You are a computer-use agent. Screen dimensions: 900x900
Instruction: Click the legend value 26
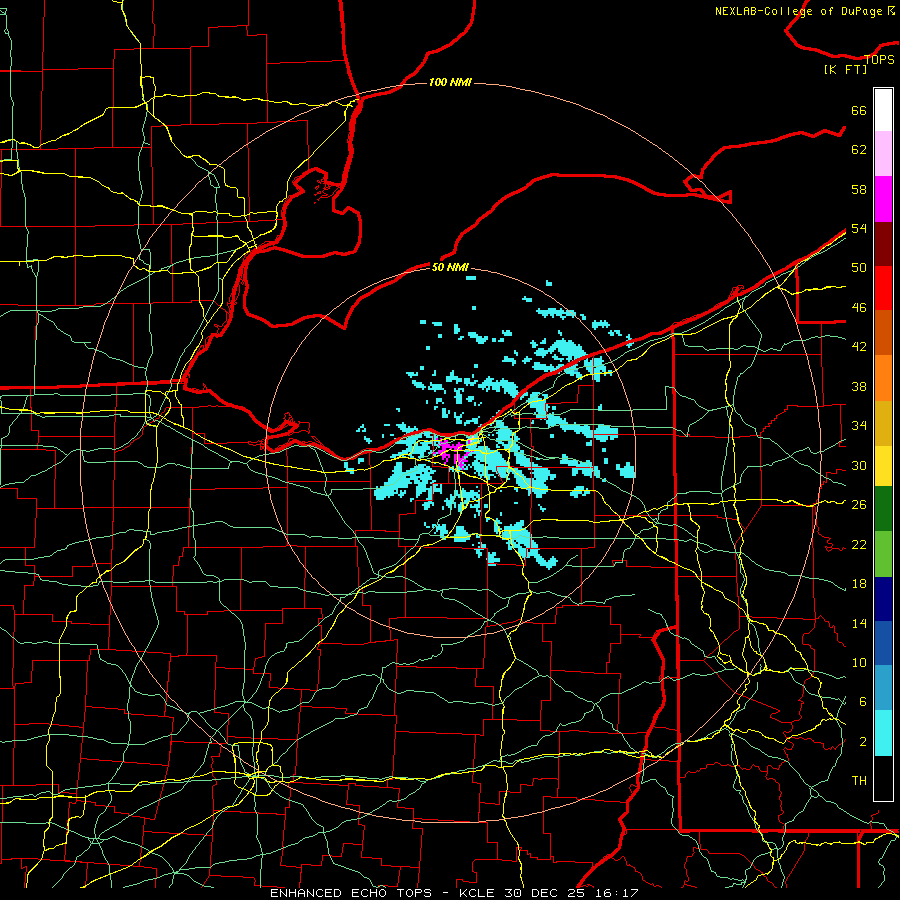859,505
